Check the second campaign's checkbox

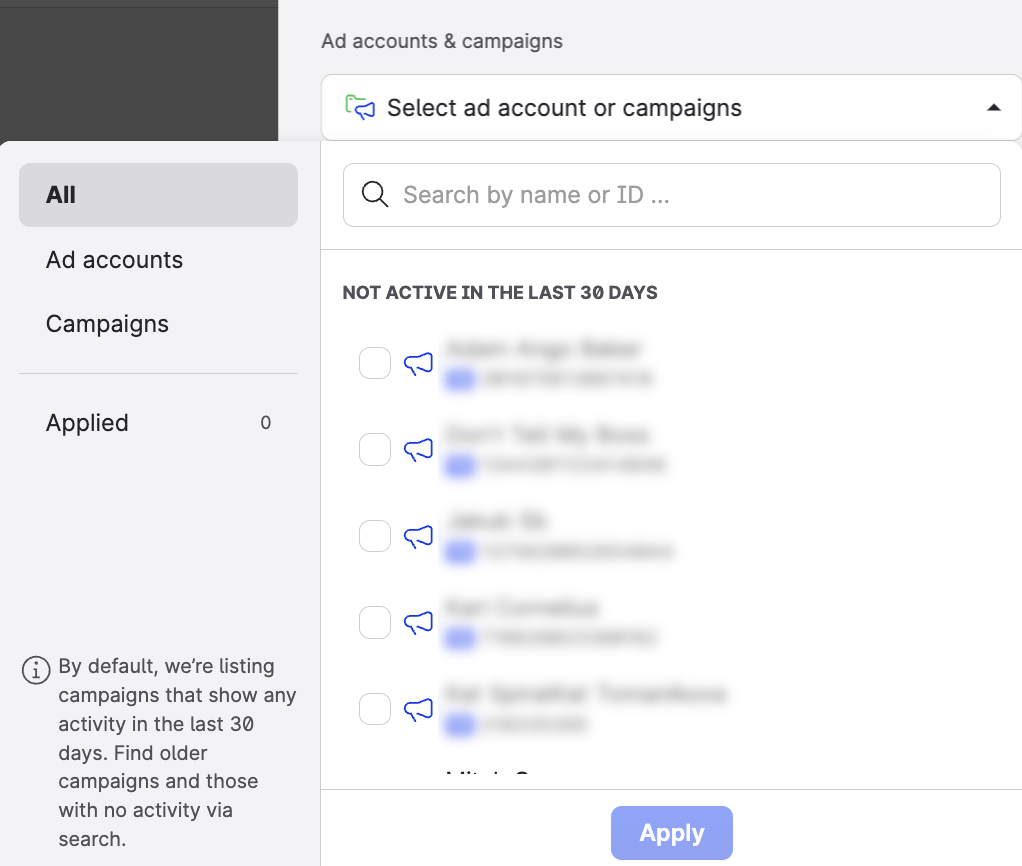[374, 450]
